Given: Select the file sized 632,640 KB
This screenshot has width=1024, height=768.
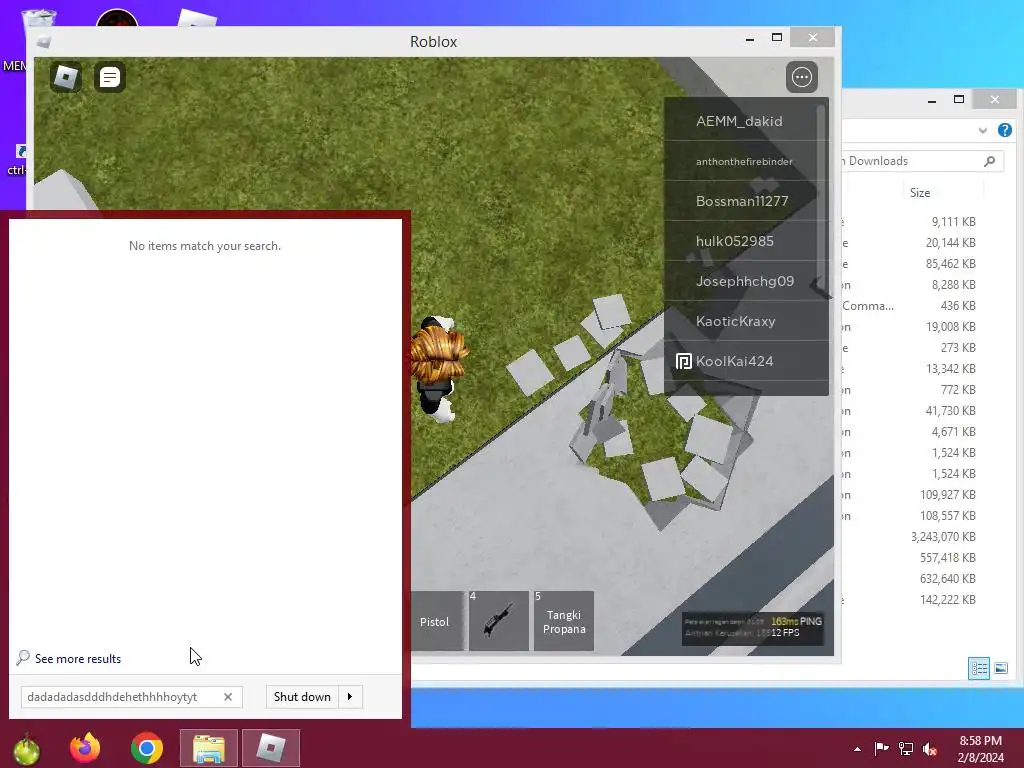Looking at the screenshot, I should pos(948,579).
